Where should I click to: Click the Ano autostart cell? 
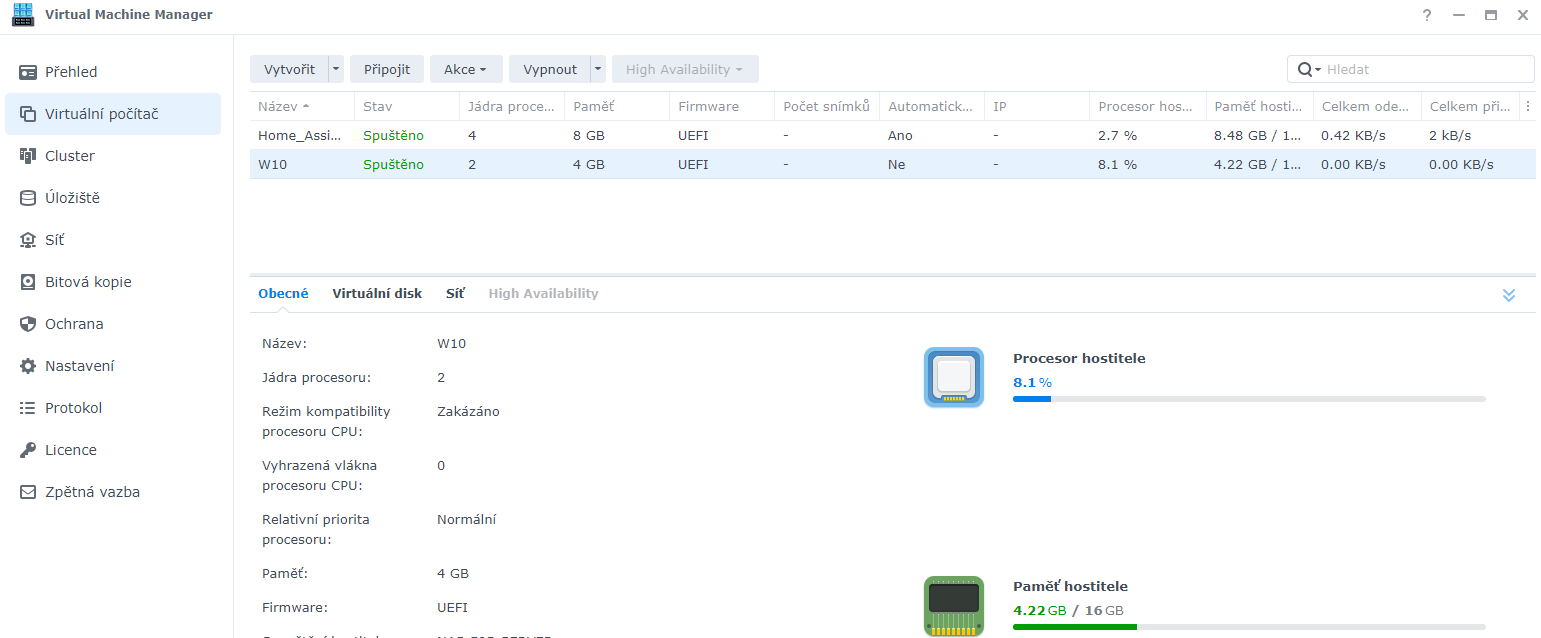point(900,135)
